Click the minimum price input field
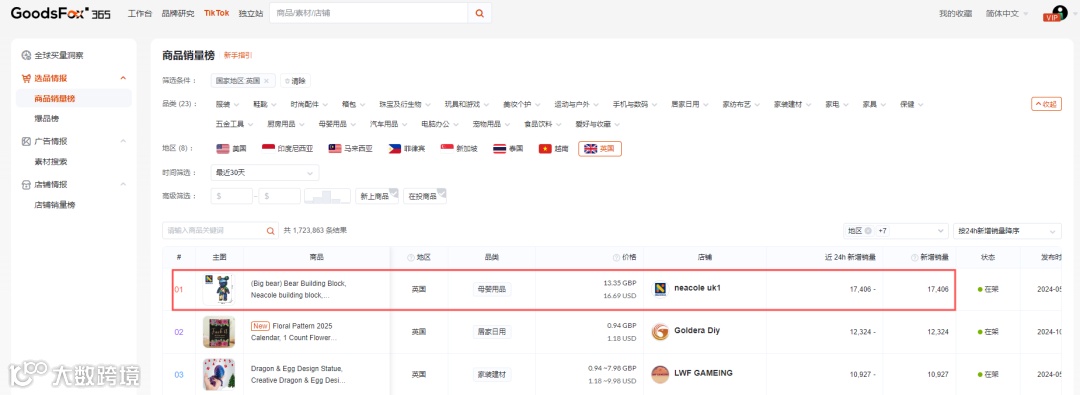The width and height of the screenshot is (1080, 395). click(231, 196)
